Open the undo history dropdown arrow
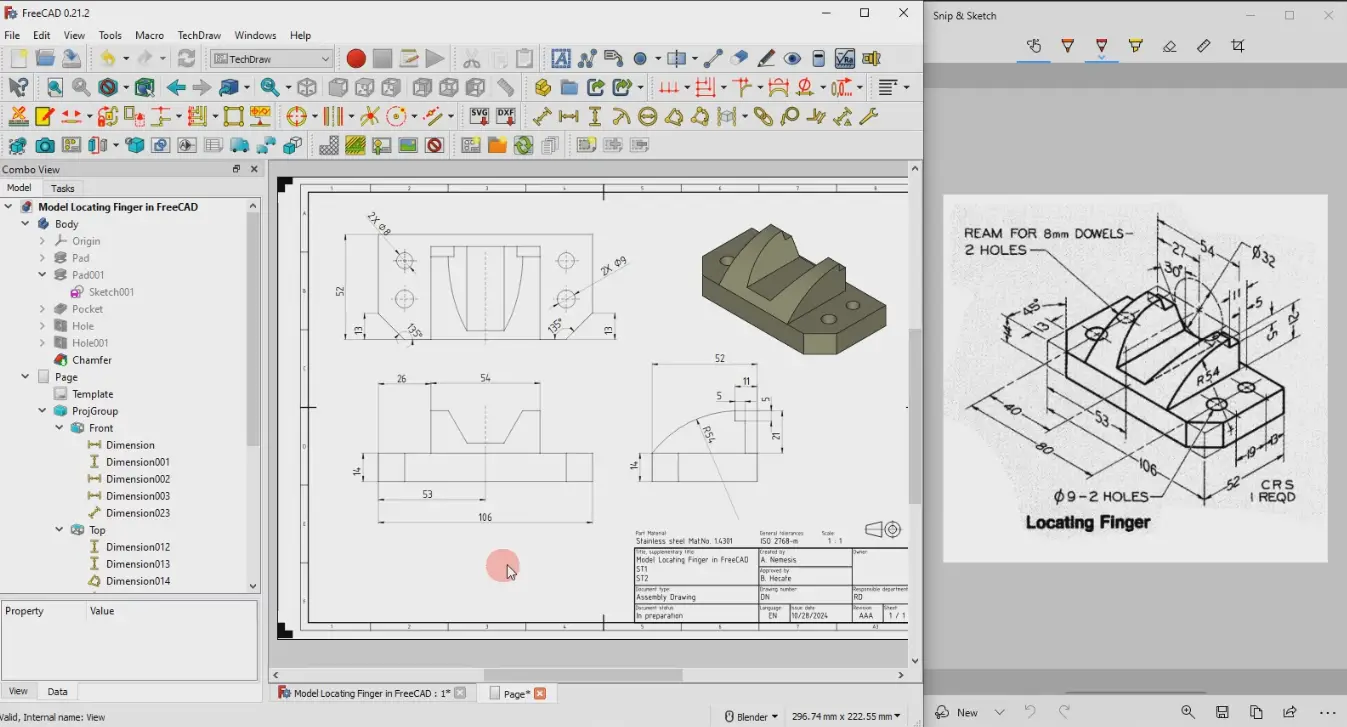This screenshot has height=727, width=1347. [126, 59]
